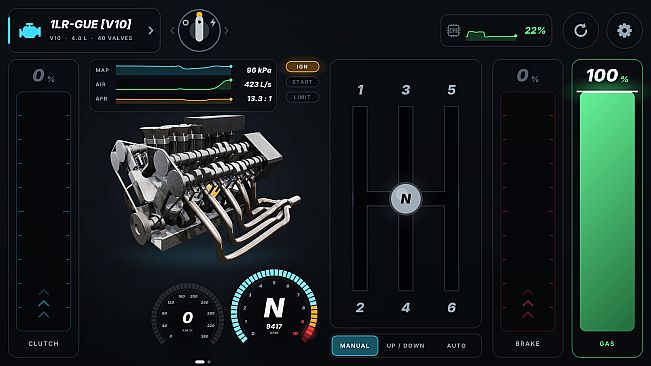Click the RPM tachometer gauge
This screenshot has width=651, height=366.
pyautogui.click(x=274, y=307)
